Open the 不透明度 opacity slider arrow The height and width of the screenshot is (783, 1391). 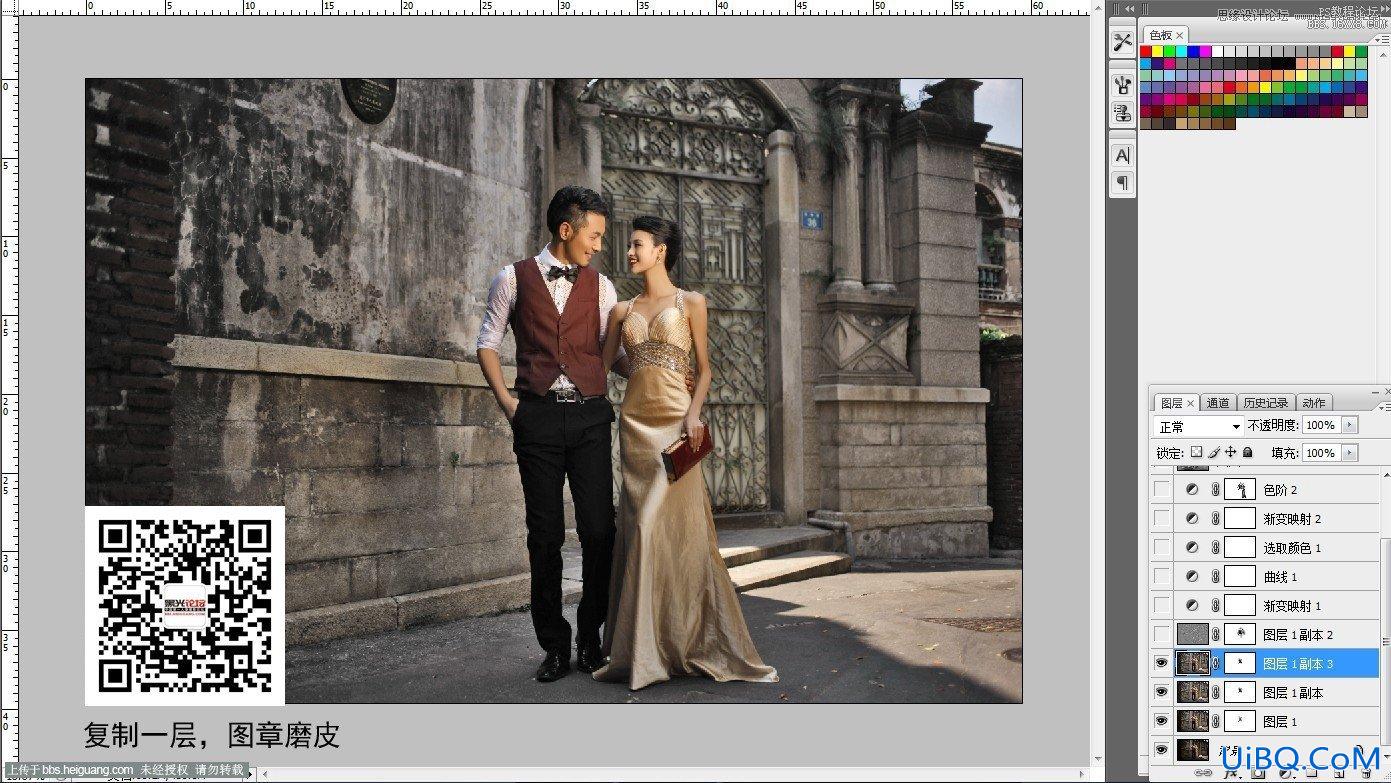click(1350, 425)
